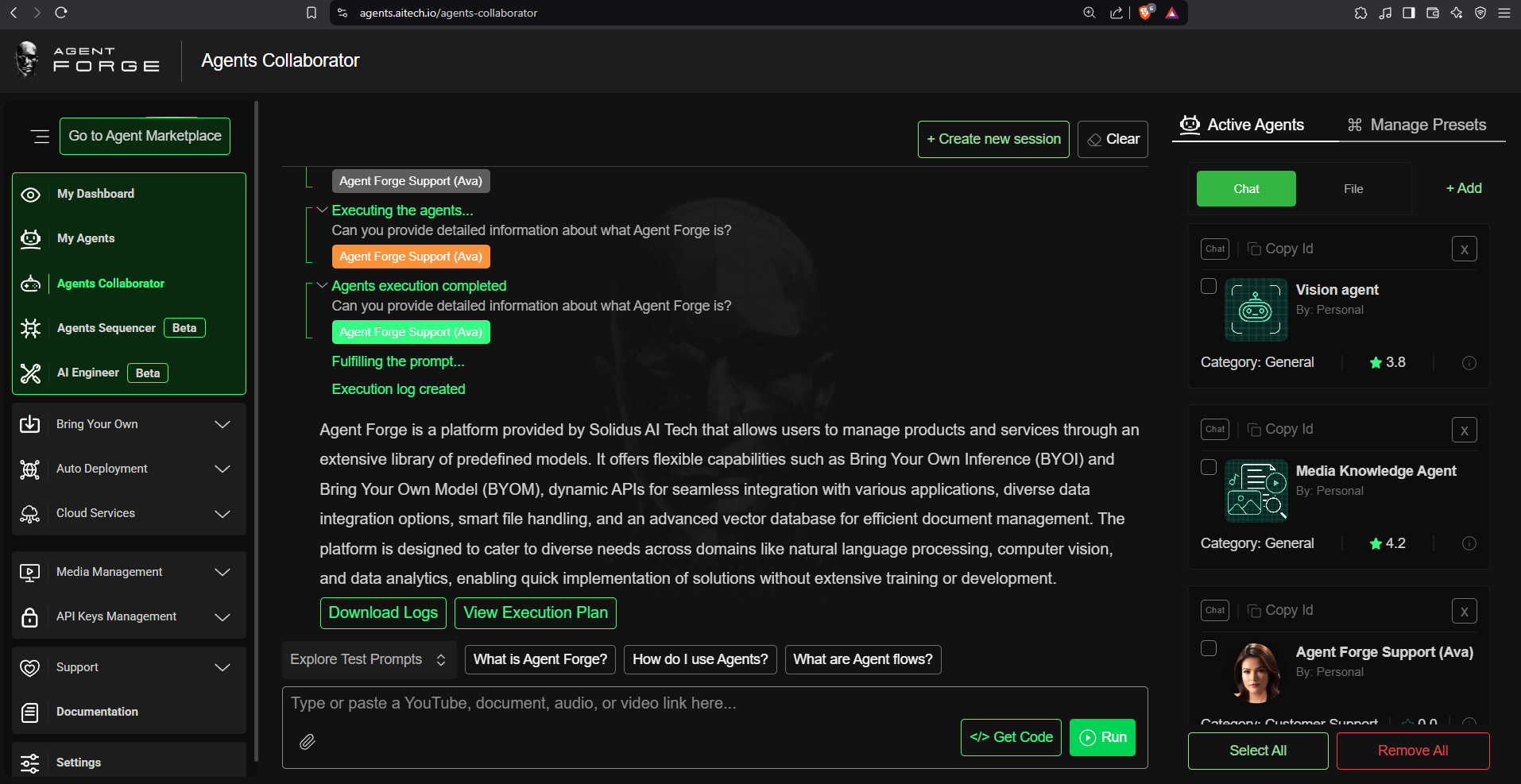Screen dimensions: 1521x784
Task: Click the browser back arrow
Action: tap(14, 13)
